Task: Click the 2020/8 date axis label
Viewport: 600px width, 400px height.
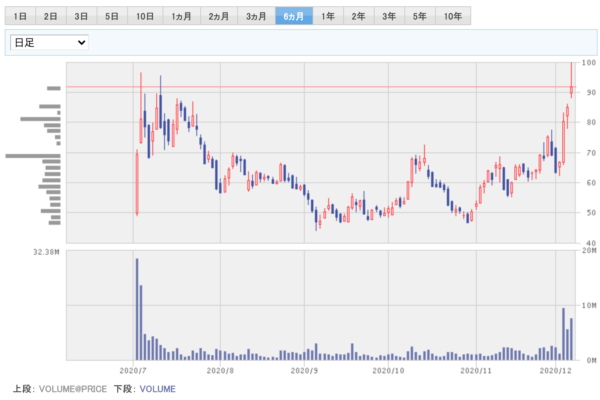Action: coord(220,371)
